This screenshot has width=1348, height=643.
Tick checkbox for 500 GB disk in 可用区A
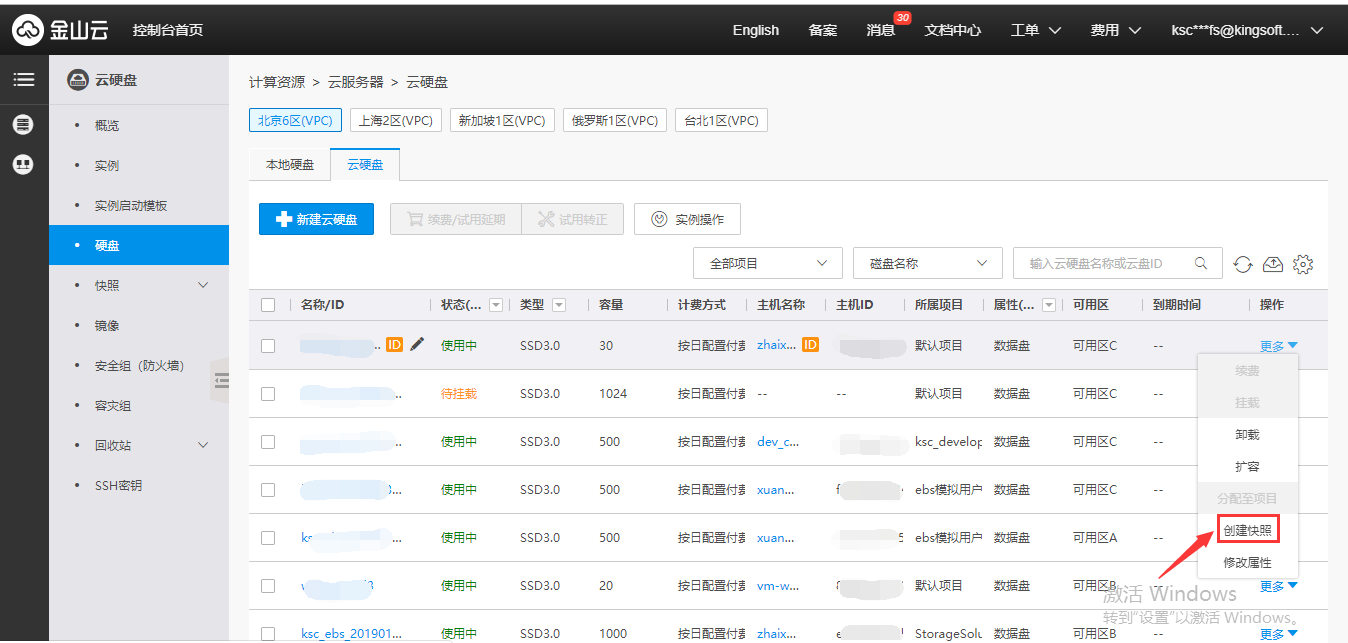pyautogui.click(x=268, y=537)
